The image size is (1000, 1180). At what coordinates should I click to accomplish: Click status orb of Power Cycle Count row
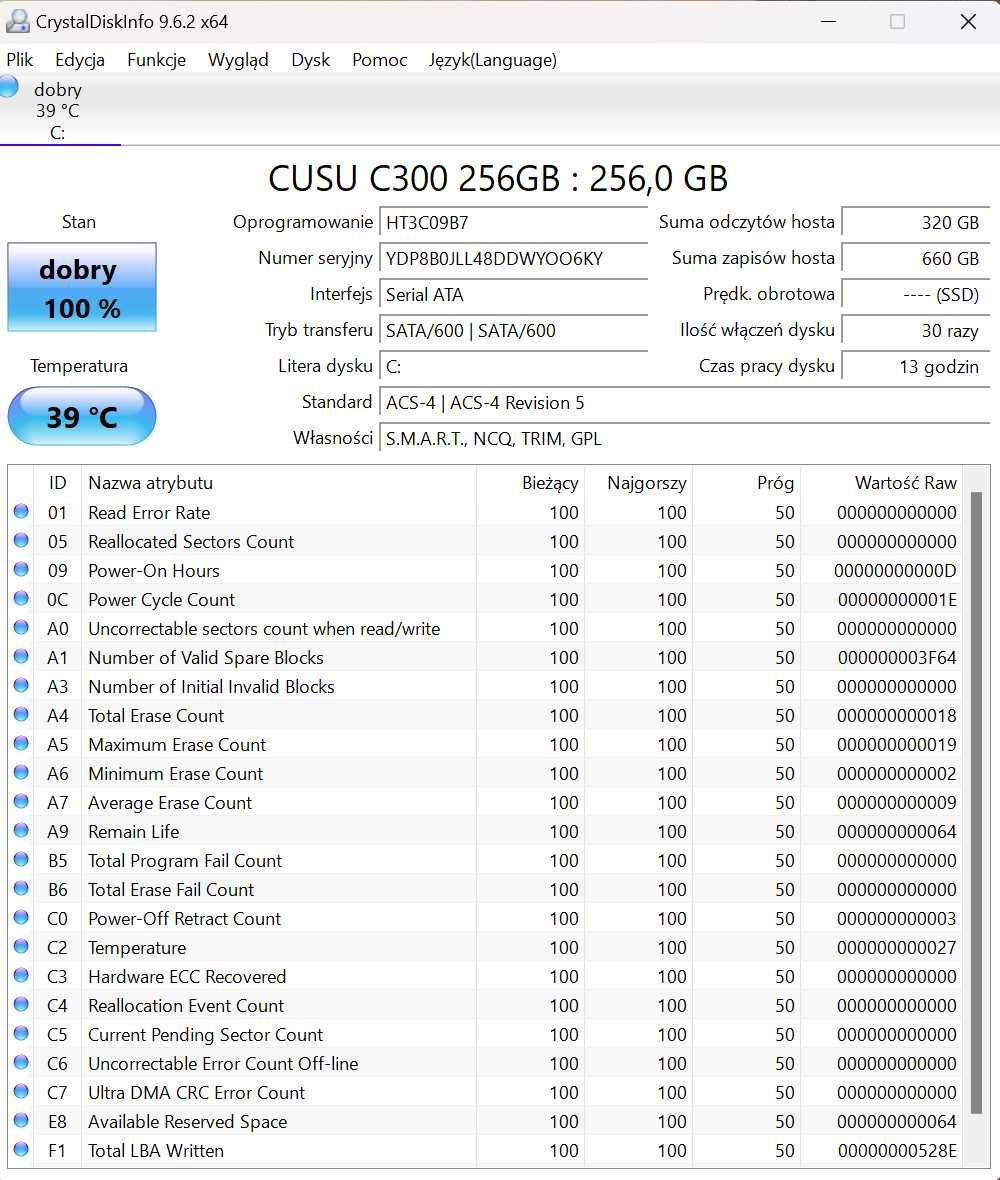21,598
